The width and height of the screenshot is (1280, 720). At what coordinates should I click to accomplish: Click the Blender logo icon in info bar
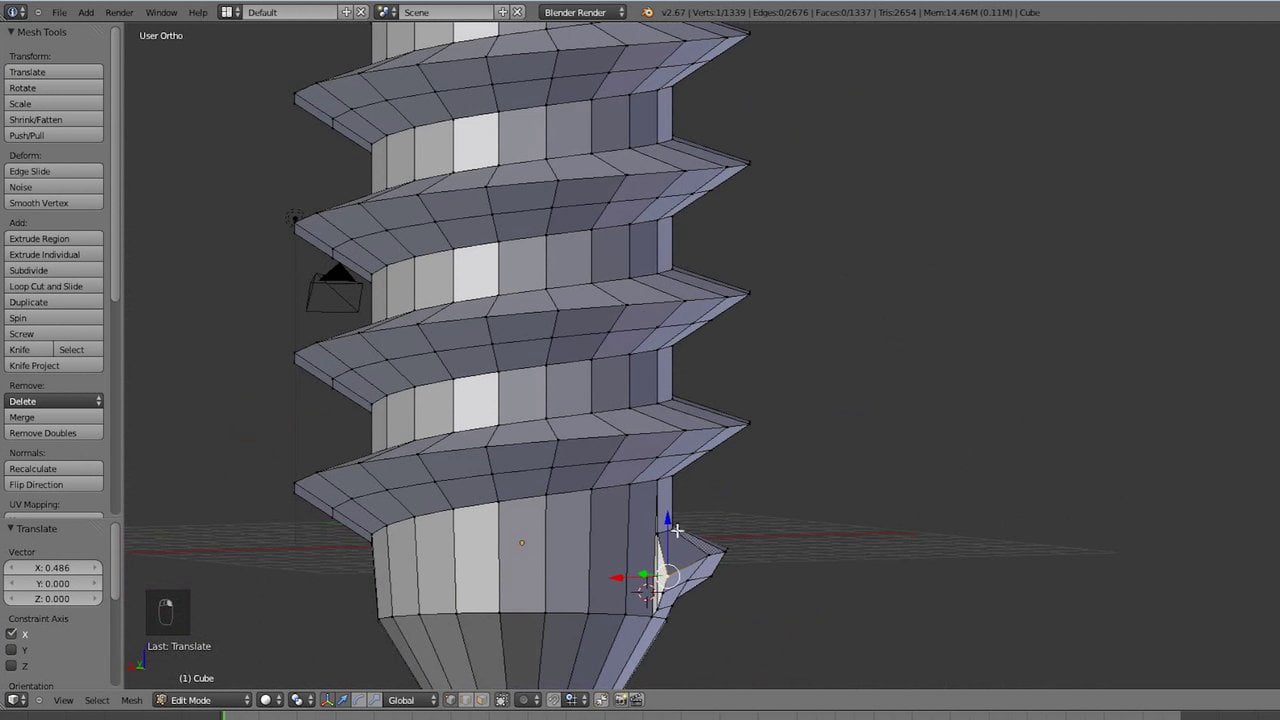[647, 12]
